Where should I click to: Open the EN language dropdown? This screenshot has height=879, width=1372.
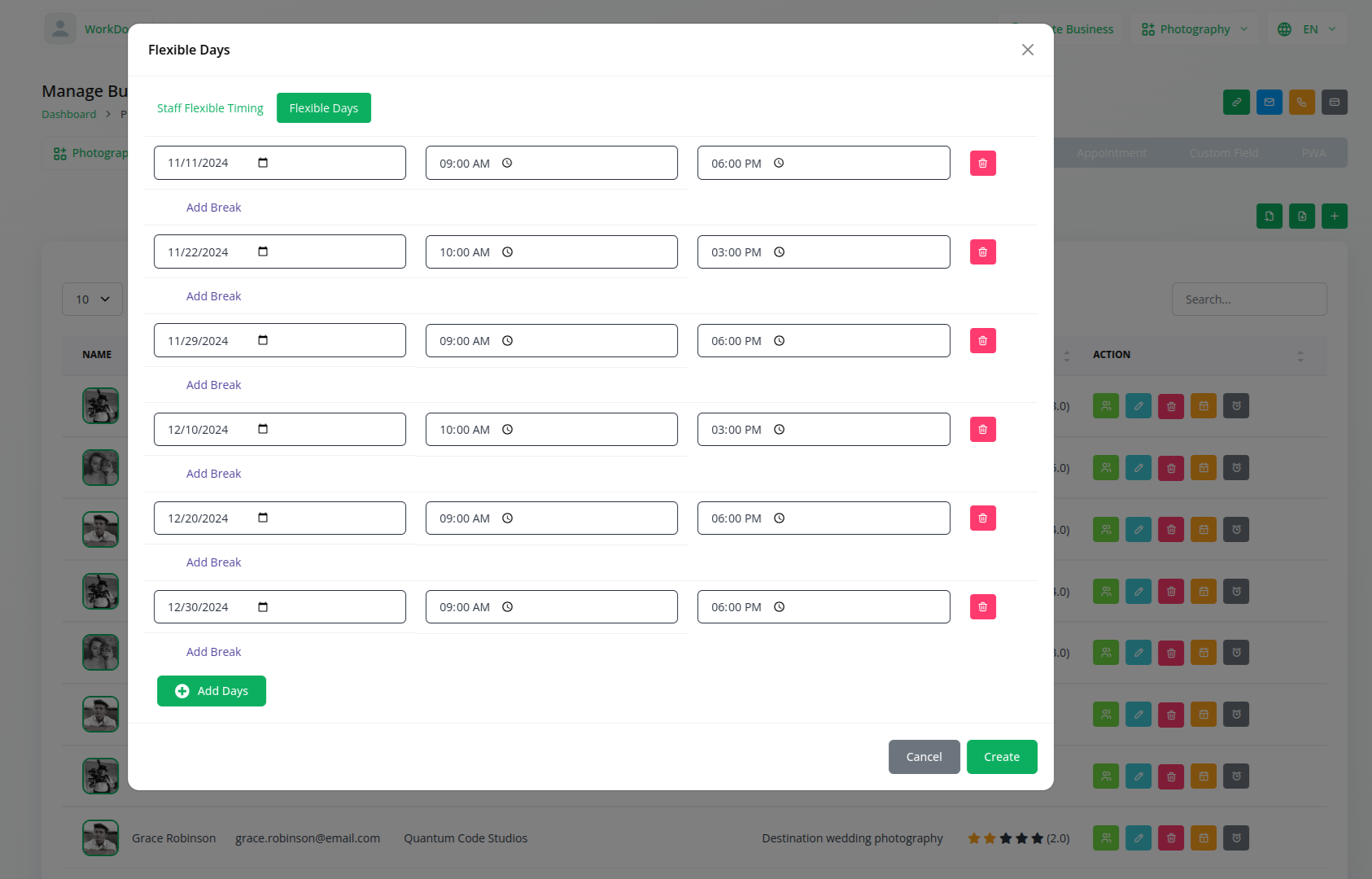pos(1306,29)
